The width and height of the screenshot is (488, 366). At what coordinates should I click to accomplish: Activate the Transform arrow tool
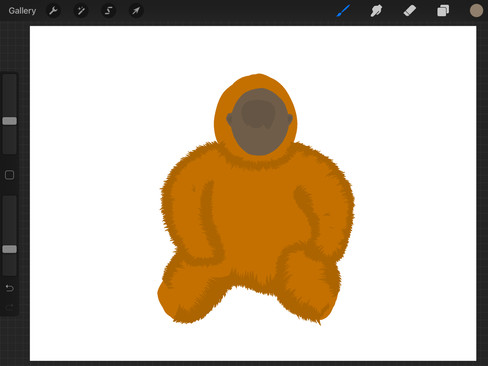[136, 11]
